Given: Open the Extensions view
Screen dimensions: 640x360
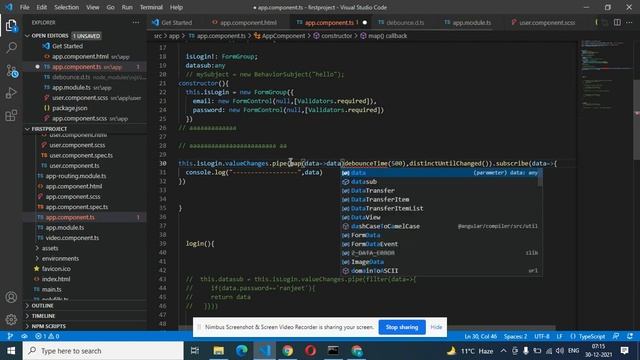Looking at the screenshot, I should [11, 116].
